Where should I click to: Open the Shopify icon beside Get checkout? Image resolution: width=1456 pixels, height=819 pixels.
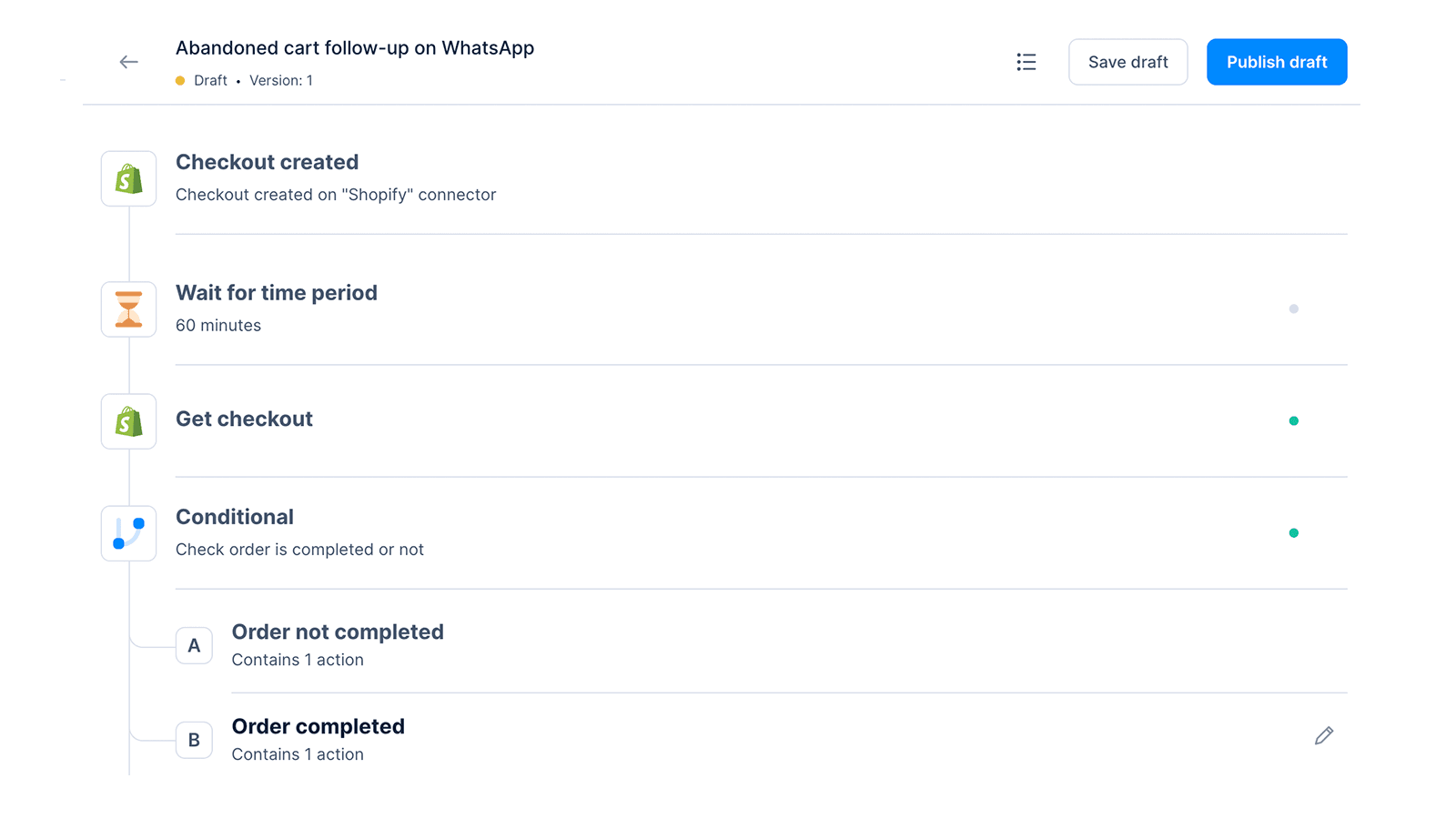click(128, 421)
